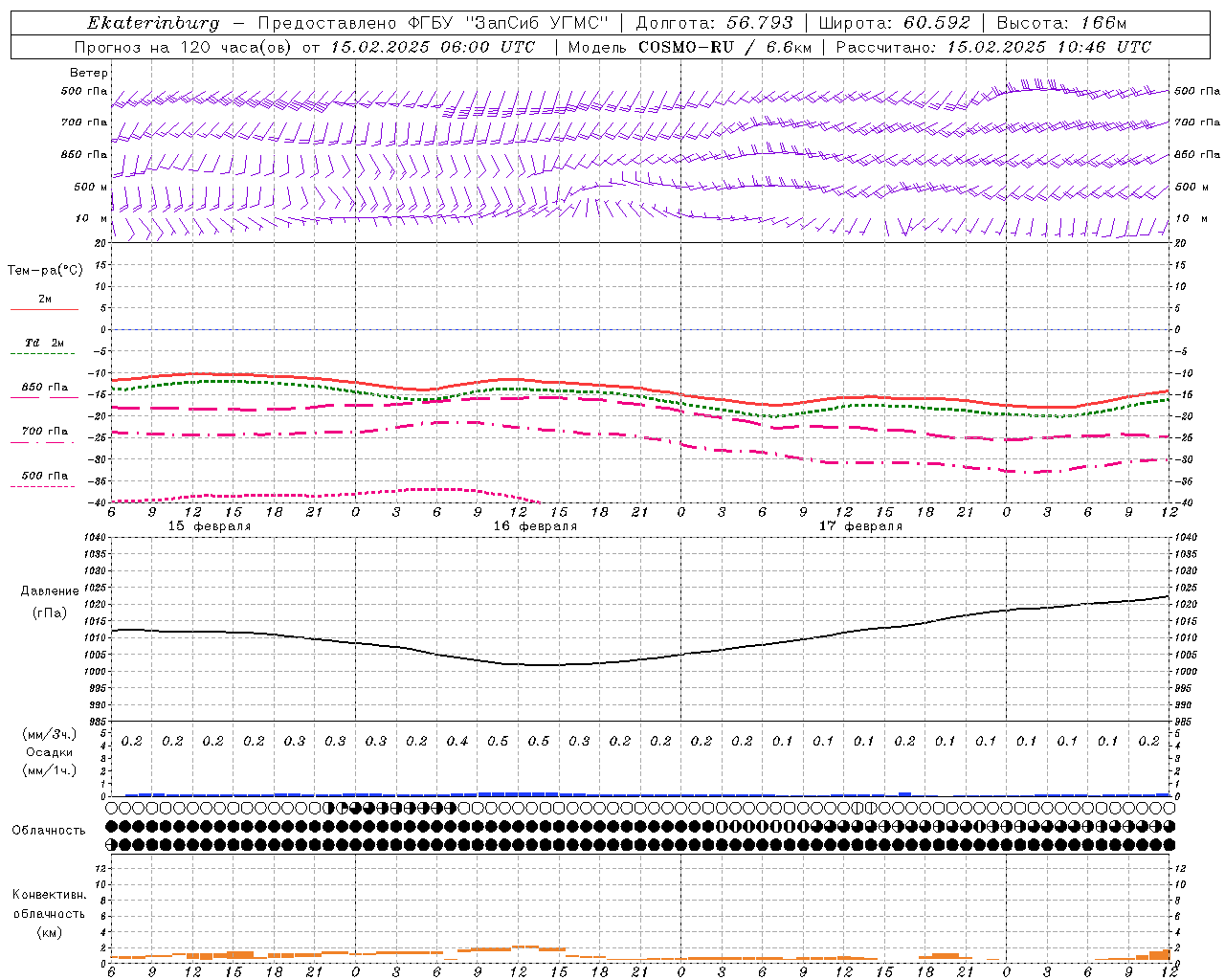Image resolution: width=1225 pixels, height=980 pixels.
Task: Click the '(гПа)' unit under Давление
Action: (50, 613)
